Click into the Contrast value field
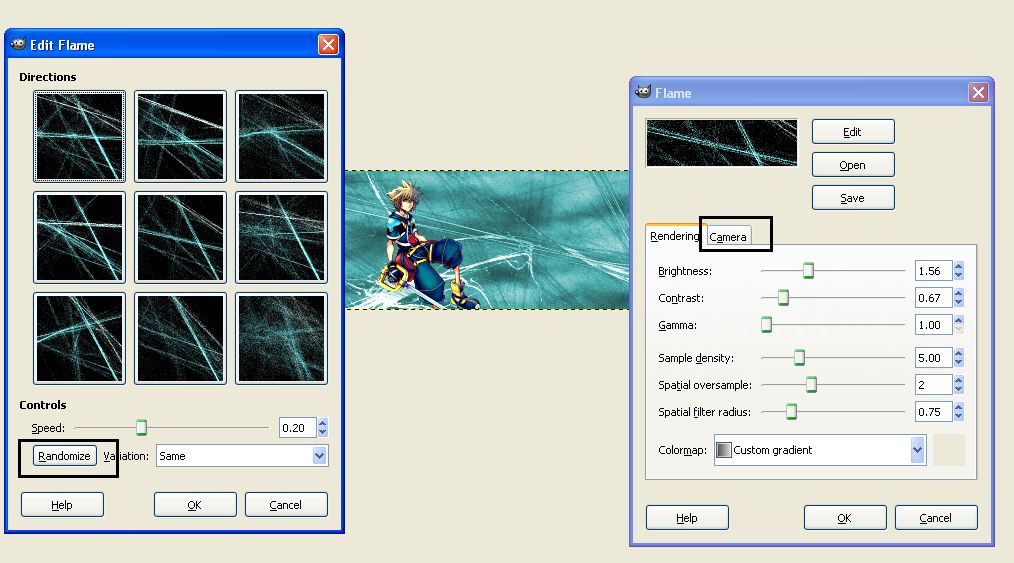Screen dimensions: 1014x563 pyautogui.click(x=932, y=298)
